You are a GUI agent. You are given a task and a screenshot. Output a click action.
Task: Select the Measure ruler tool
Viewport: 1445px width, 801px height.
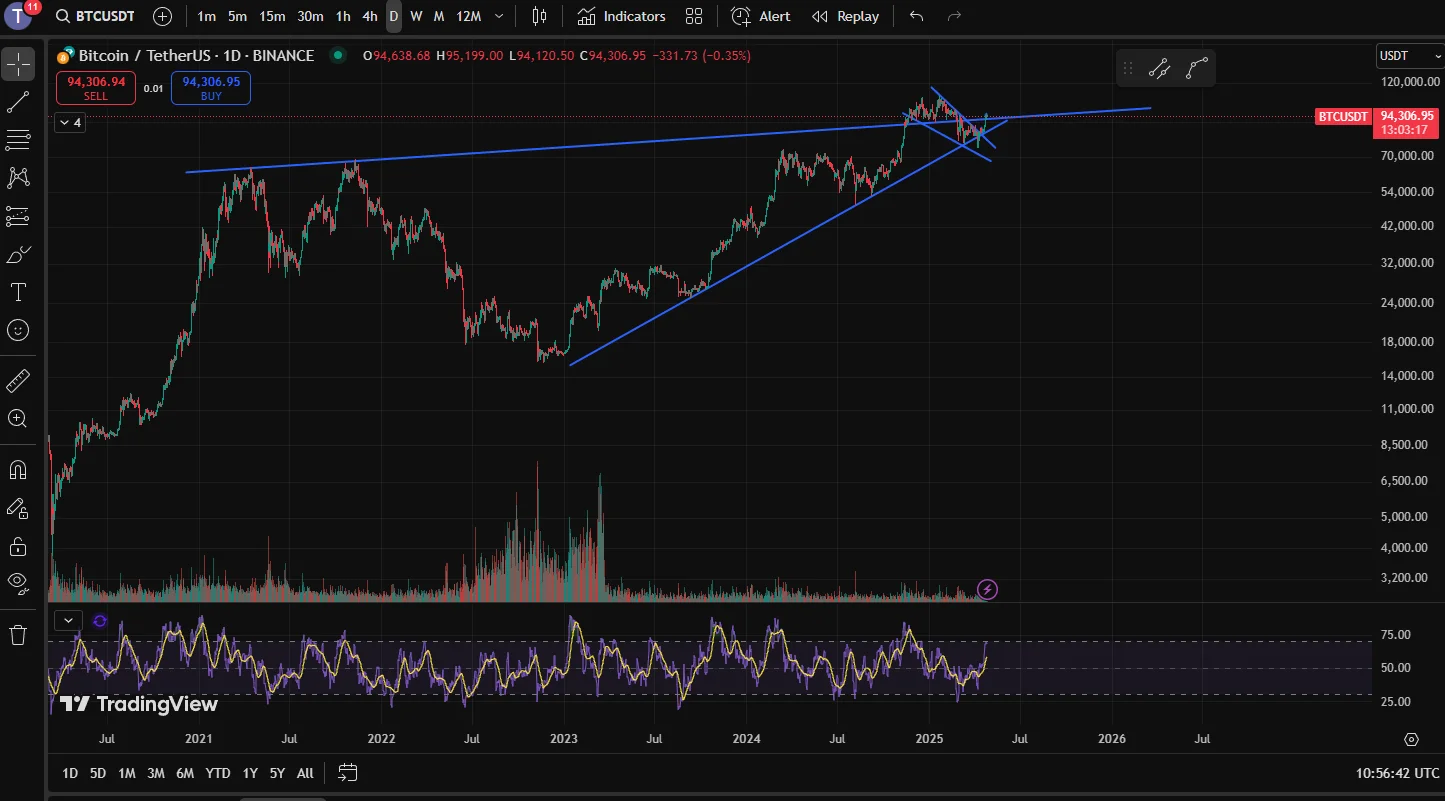(x=18, y=381)
